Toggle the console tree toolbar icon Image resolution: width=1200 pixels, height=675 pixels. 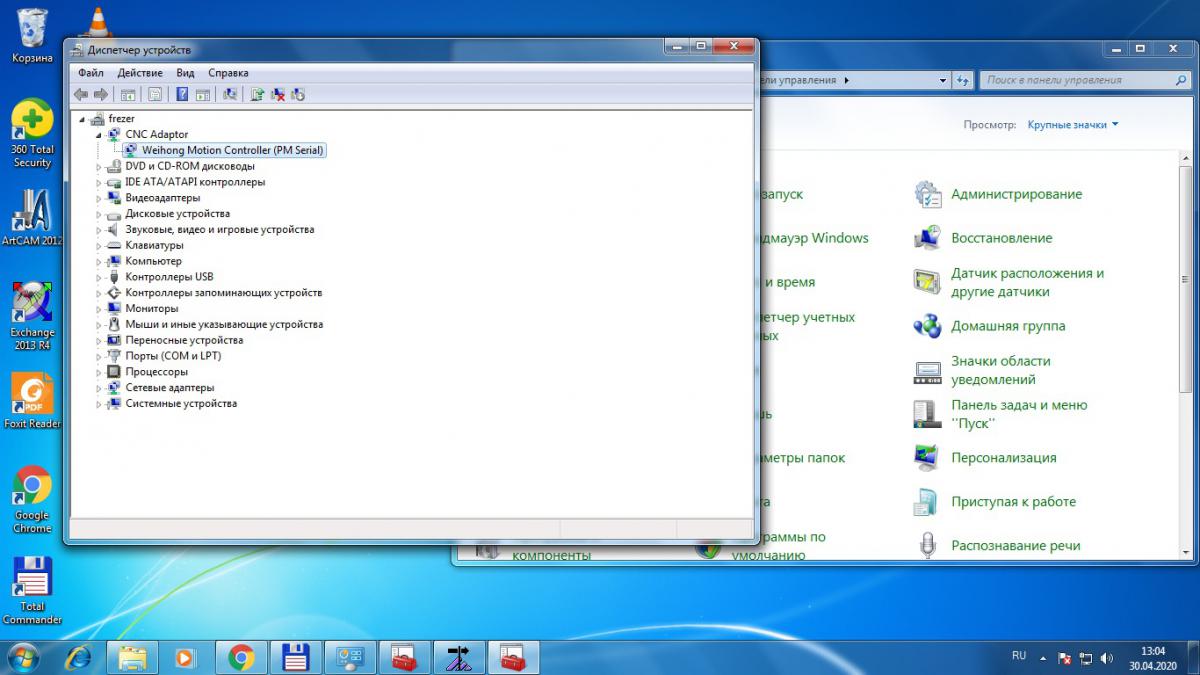(x=128, y=94)
